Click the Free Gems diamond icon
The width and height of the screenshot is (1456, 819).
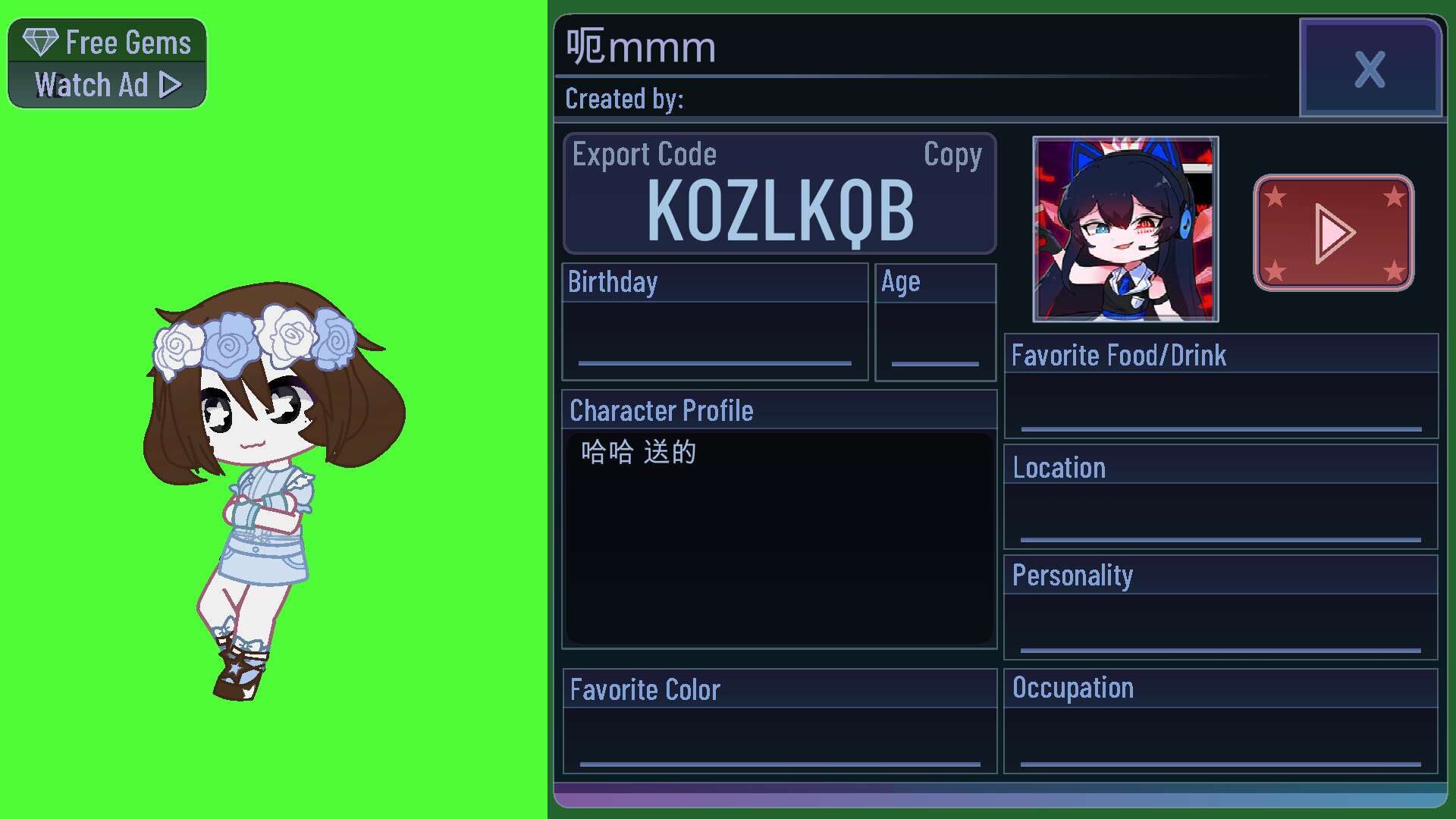click(x=40, y=42)
